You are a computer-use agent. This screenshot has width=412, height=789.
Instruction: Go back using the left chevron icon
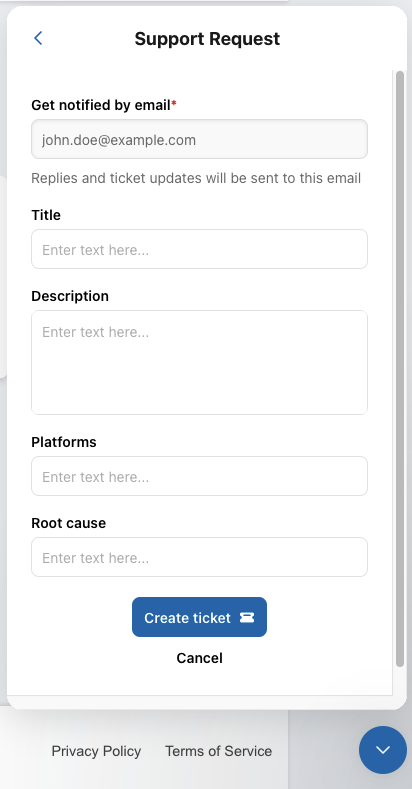click(38, 38)
